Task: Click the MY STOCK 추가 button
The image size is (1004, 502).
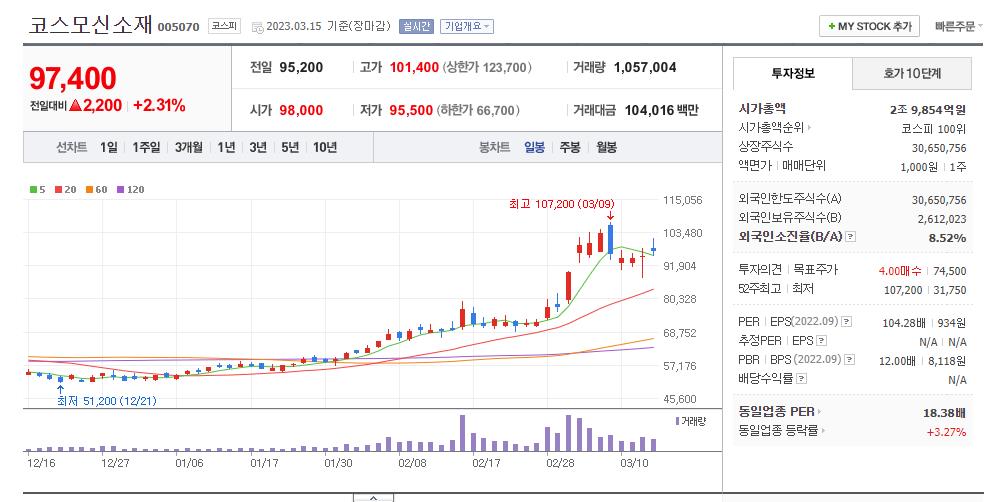Action: 870,26
